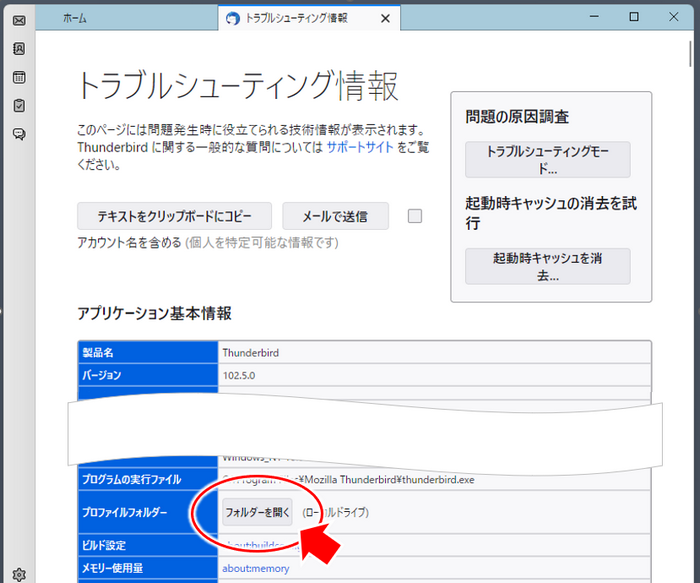Close the Thunderbird window
Image resolution: width=700 pixels, height=583 pixels.
[x=674, y=17]
